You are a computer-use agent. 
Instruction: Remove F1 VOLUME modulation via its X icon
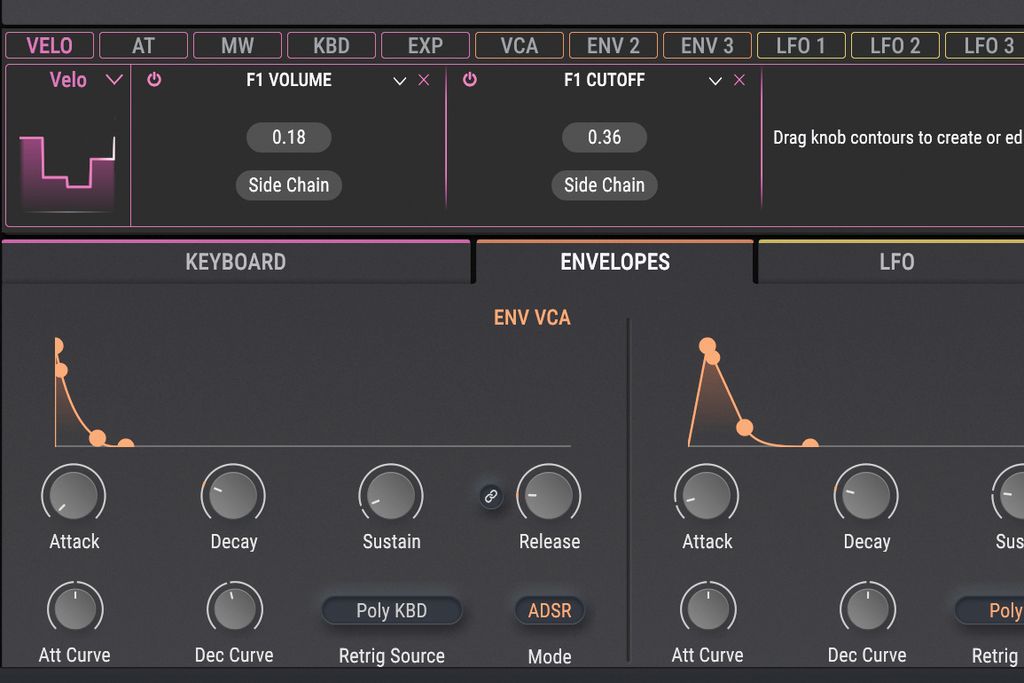point(423,81)
